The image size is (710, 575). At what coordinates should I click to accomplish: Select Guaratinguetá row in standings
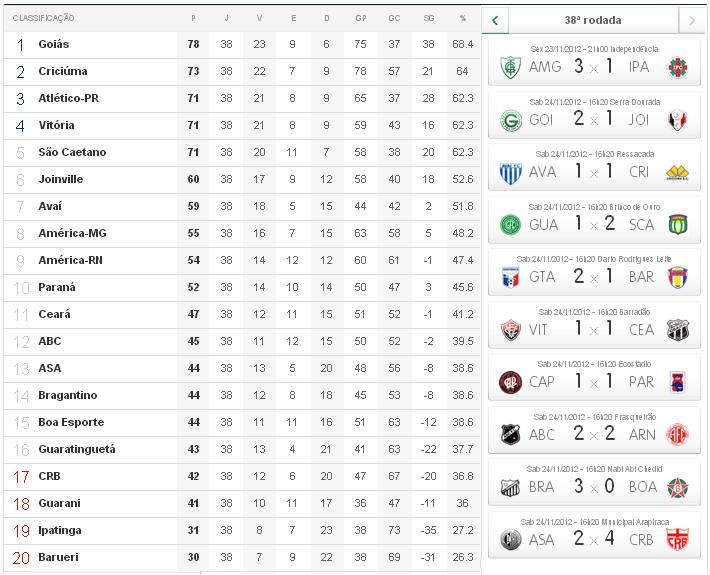click(76, 450)
